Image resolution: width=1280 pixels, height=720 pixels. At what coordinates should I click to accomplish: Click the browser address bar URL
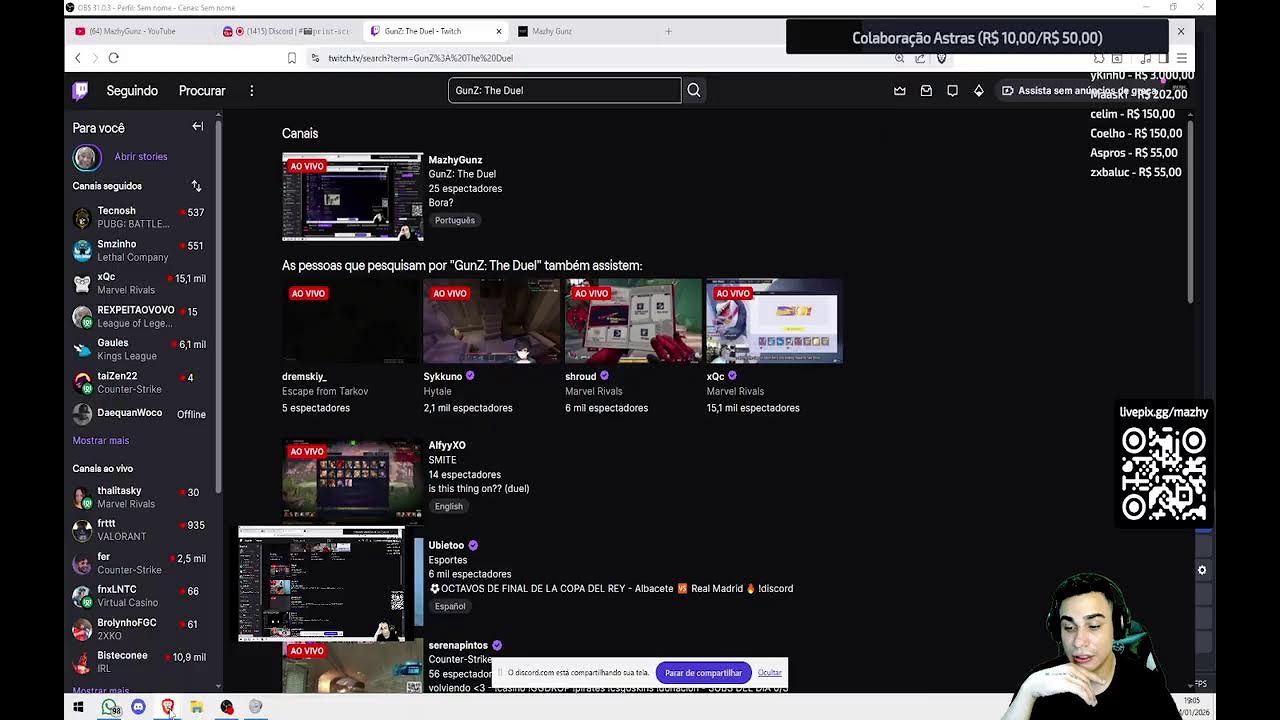(x=420, y=58)
